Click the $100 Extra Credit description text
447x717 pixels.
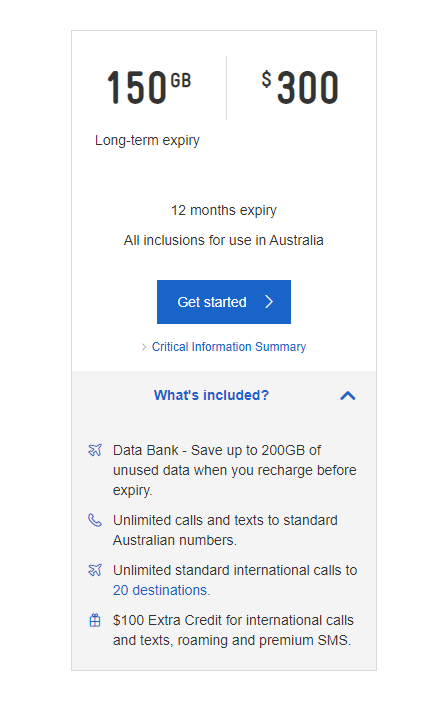[233, 631]
